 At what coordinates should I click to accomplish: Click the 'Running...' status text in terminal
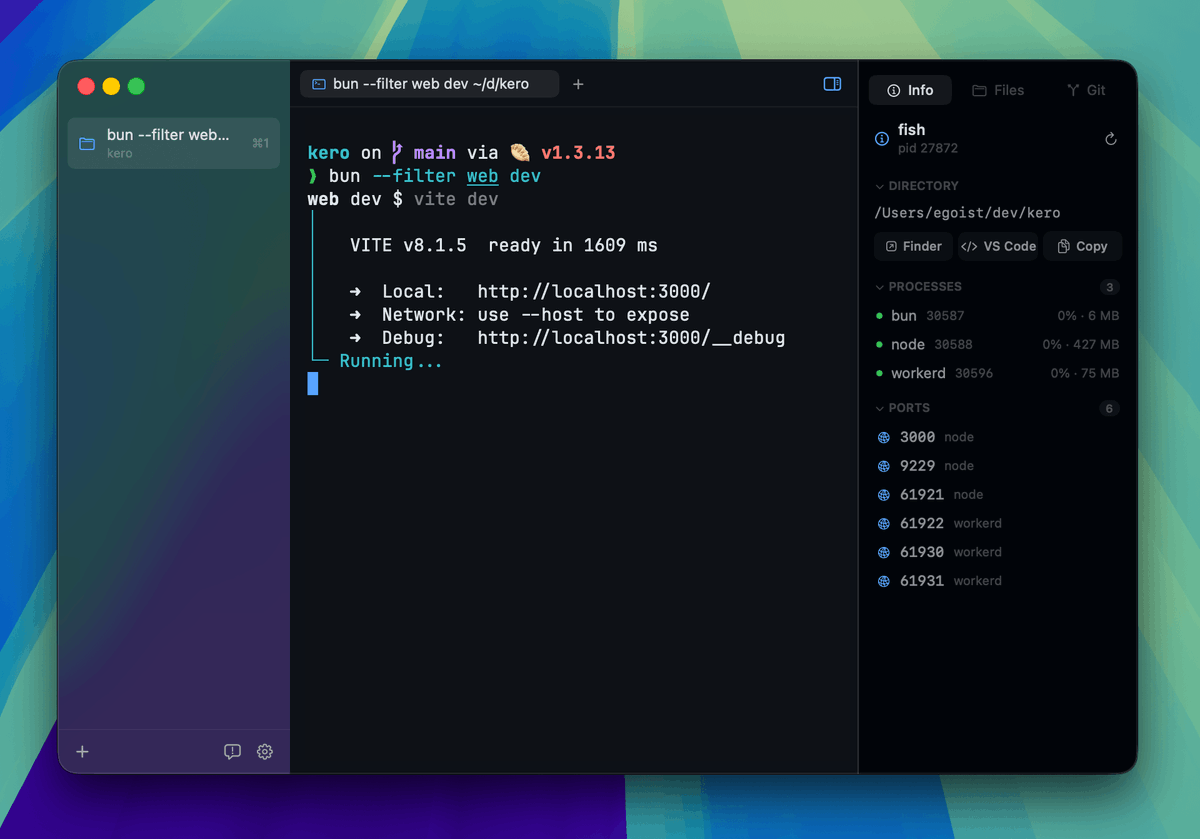391,361
